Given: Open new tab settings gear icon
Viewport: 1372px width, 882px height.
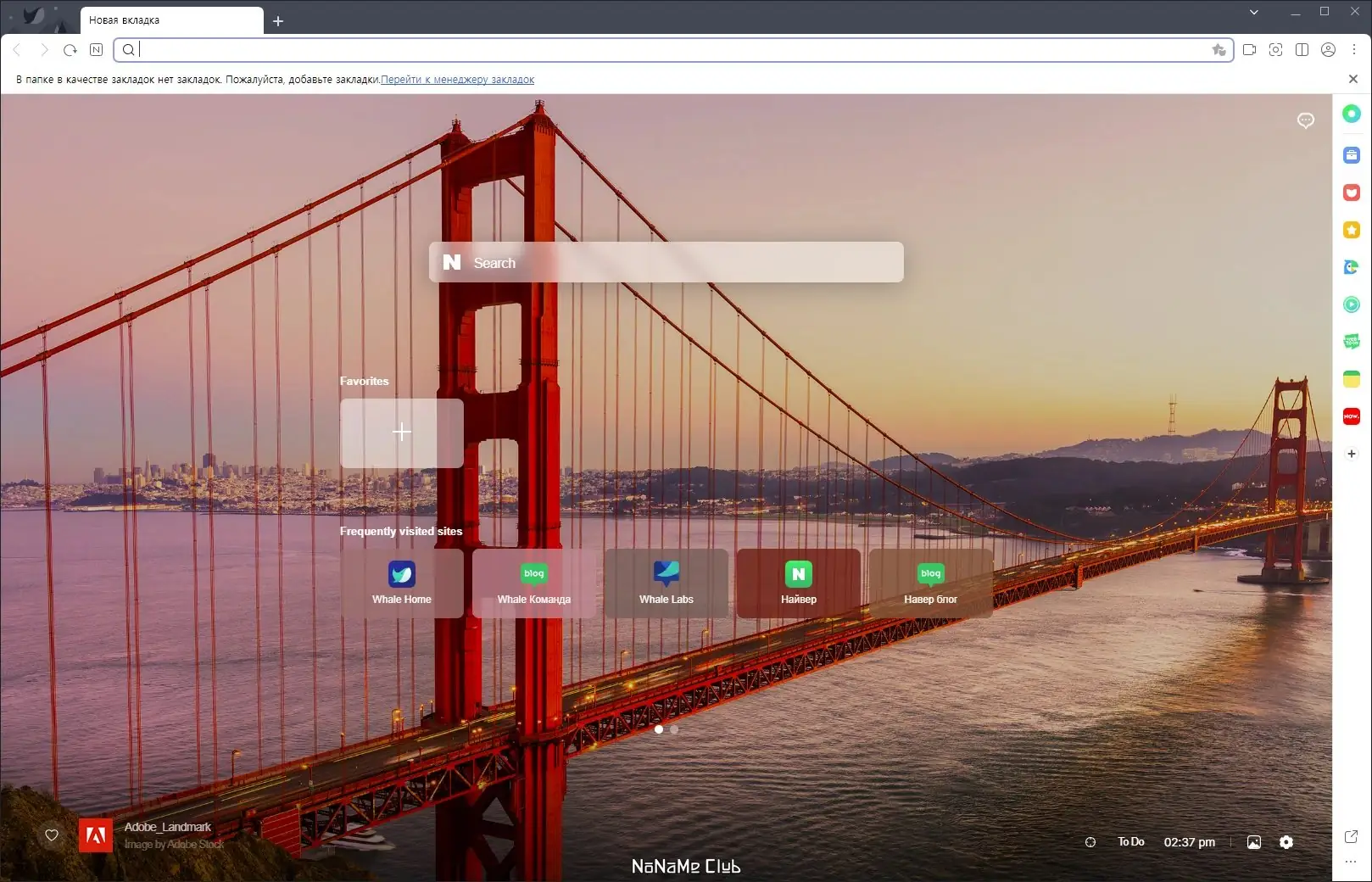Looking at the screenshot, I should coord(1286,842).
